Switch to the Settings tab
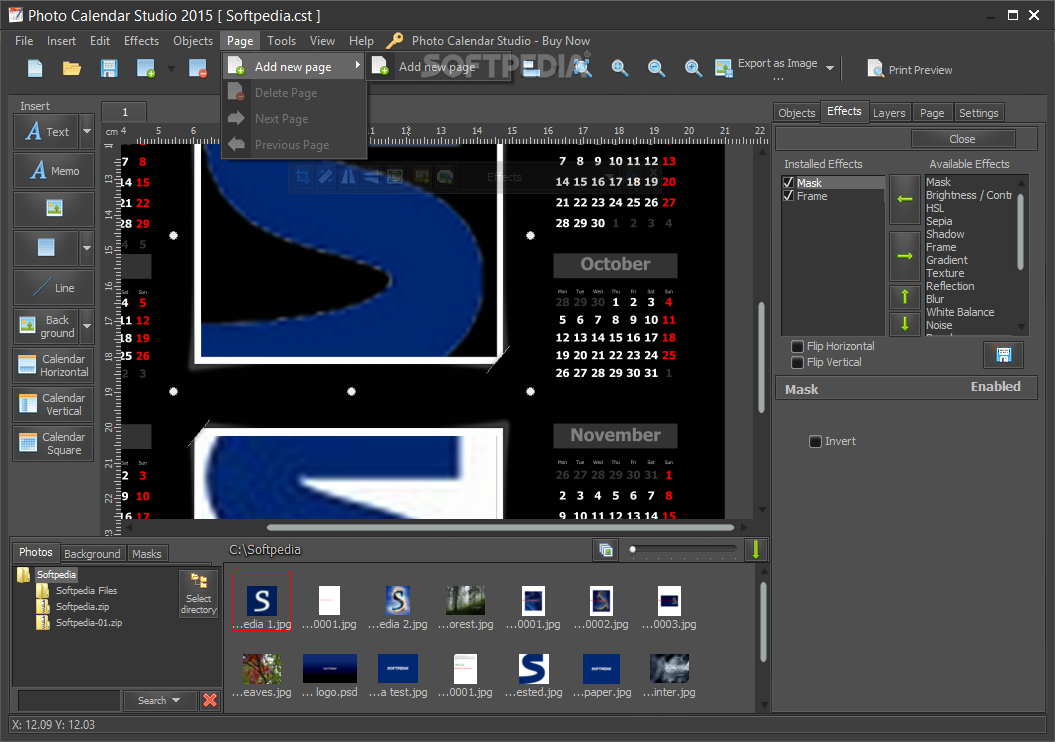 (x=978, y=113)
